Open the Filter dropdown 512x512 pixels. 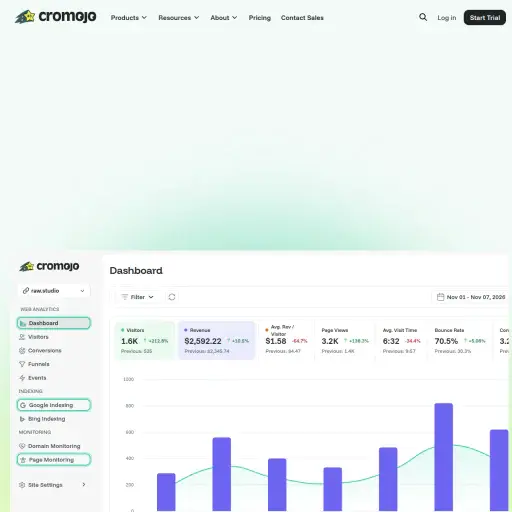point(137,297)
